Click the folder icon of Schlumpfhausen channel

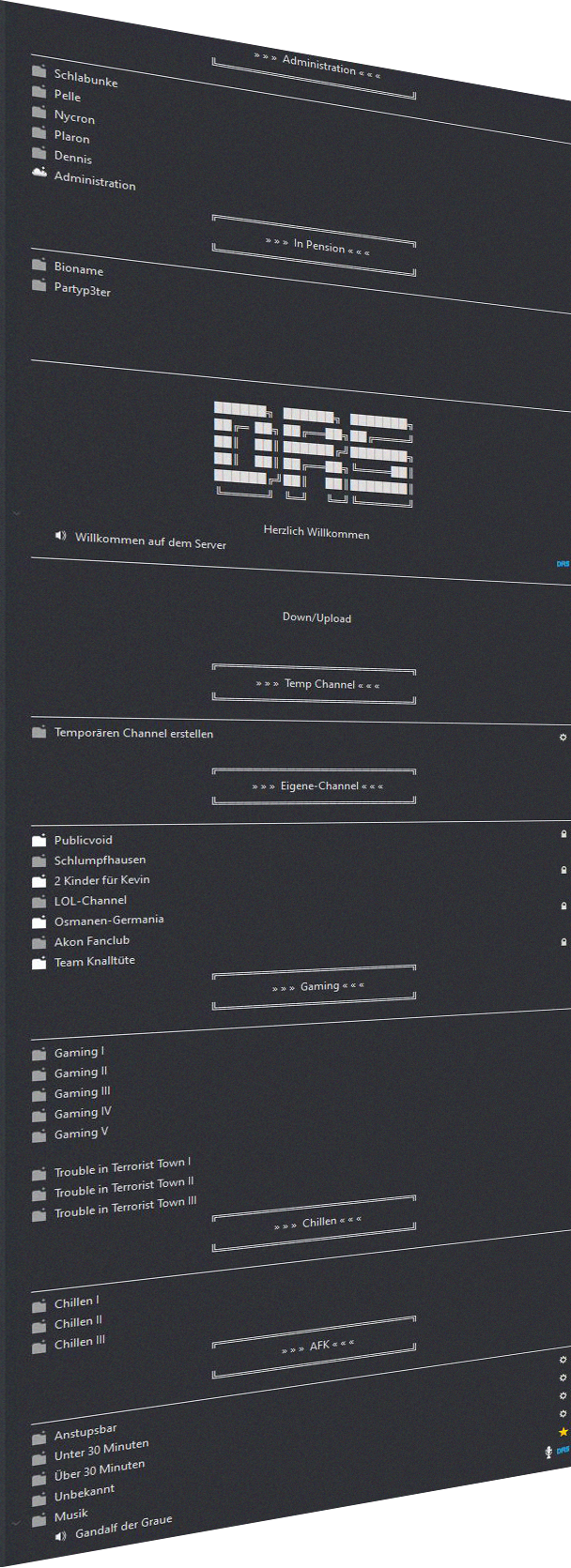pyautogui.click(x=39, y=861)
